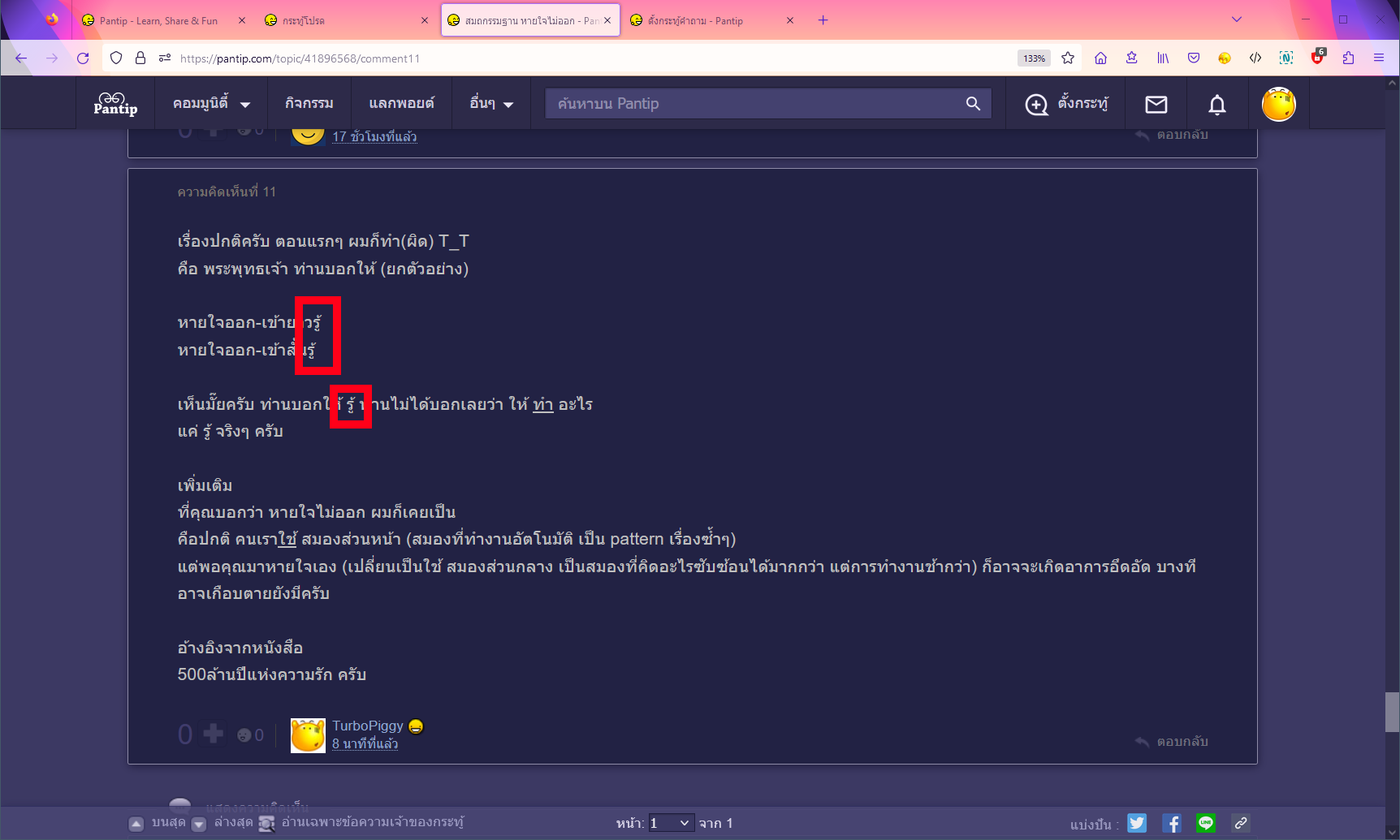
Task: Show the list all tabs dropdown
Action: [x=1236, y=19]
